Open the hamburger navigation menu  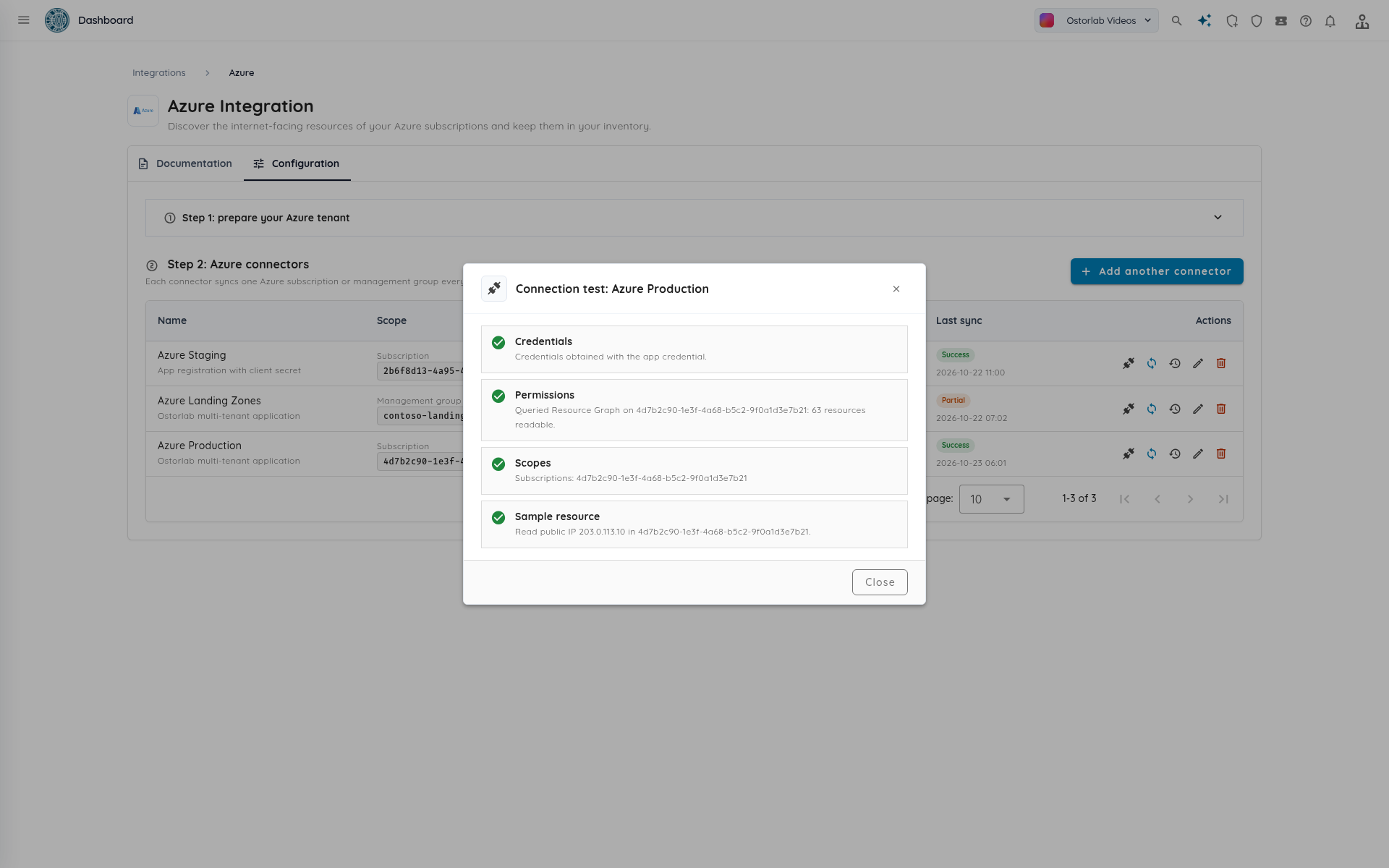[24, 20]
